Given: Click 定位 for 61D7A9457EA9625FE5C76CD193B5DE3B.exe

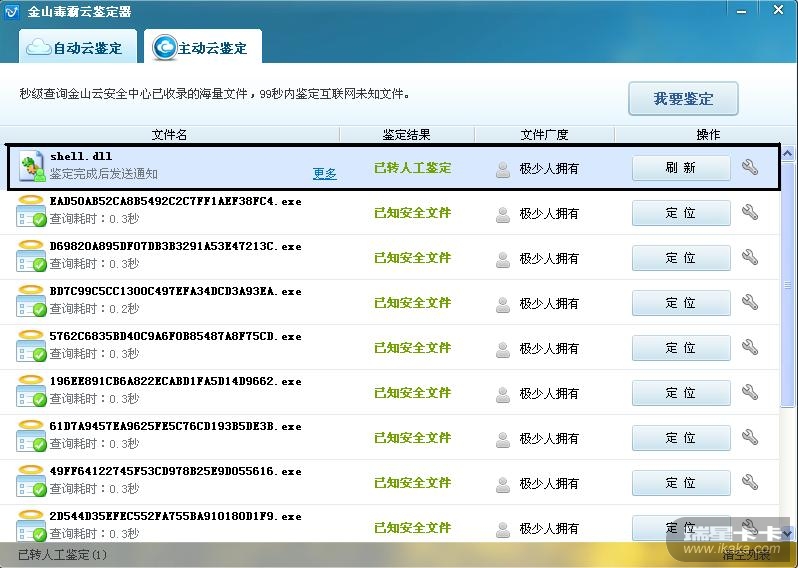Looking at the screenshot, I should tap(681, 438).
